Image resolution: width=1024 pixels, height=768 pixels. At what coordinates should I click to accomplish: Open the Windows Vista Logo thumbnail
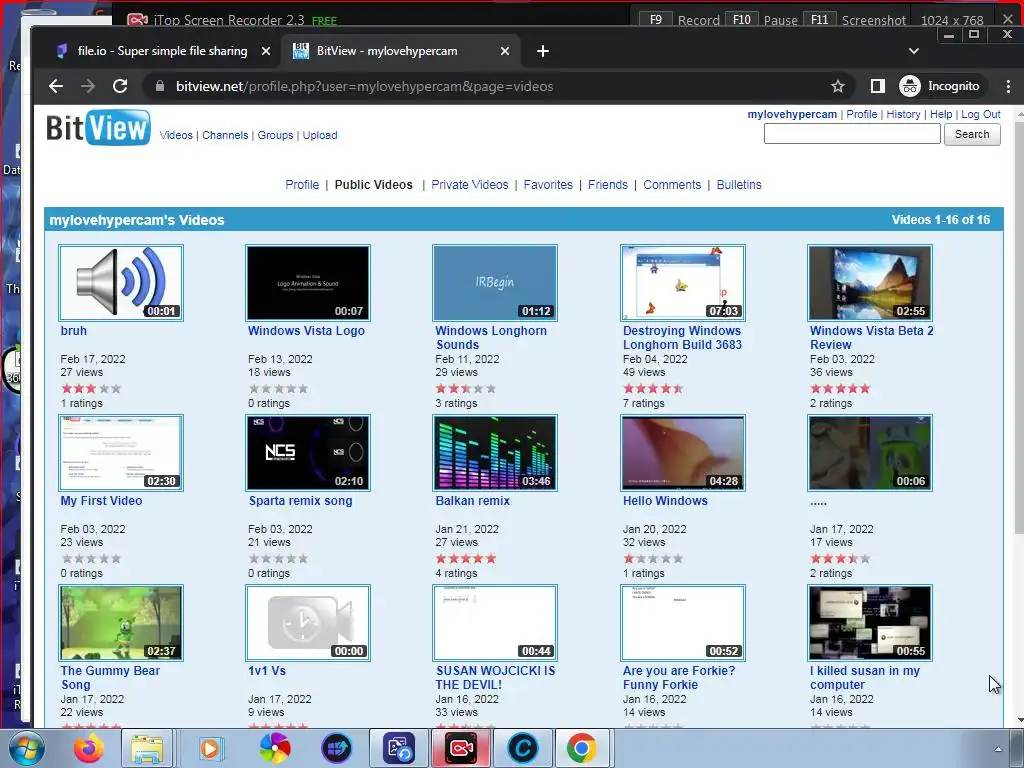308,283
